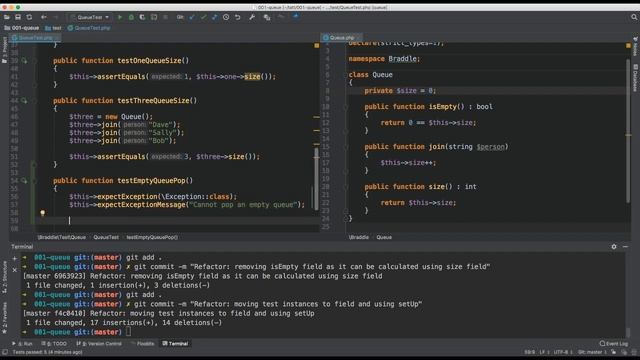
Task: Click the orange inspection indicator atop right editor
Action: (x=628, y=46)
